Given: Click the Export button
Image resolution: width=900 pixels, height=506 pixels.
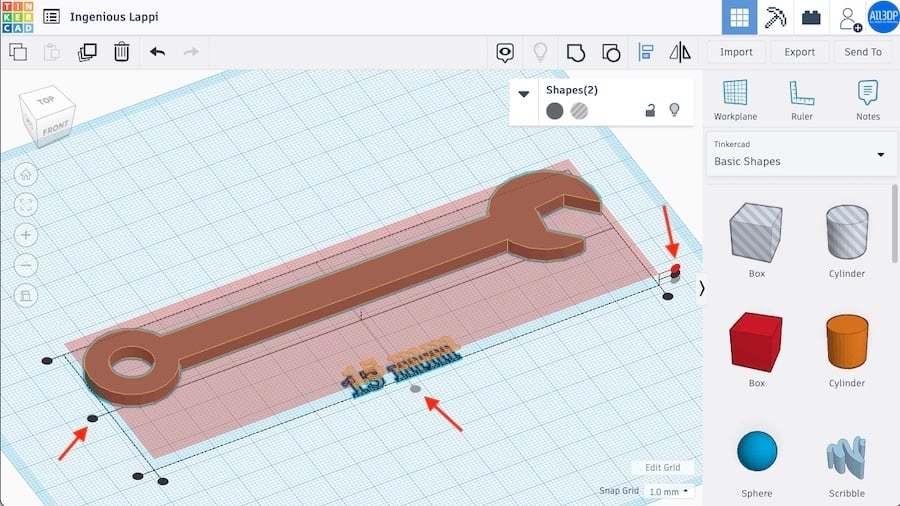Looking at the screenshot, I should point(799,52).
